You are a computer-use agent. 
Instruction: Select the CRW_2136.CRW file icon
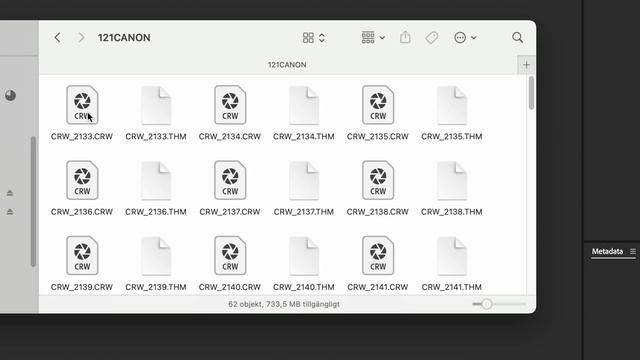82,180
